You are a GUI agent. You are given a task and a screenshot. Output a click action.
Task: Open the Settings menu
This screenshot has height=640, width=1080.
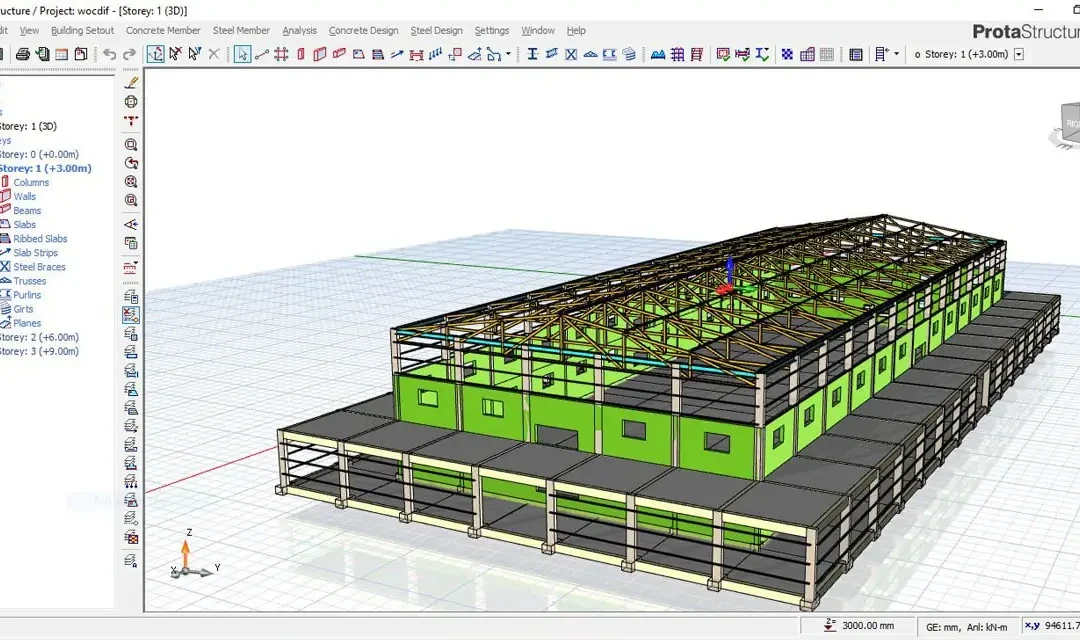(x=492, y=30)
